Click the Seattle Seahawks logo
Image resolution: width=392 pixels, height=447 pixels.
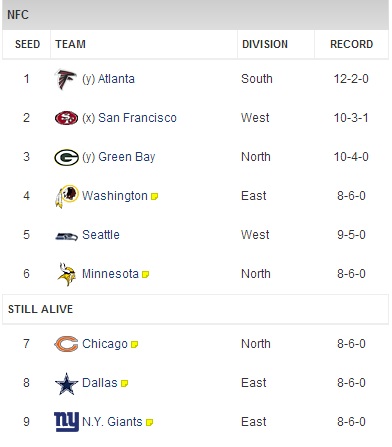point(66,236)
